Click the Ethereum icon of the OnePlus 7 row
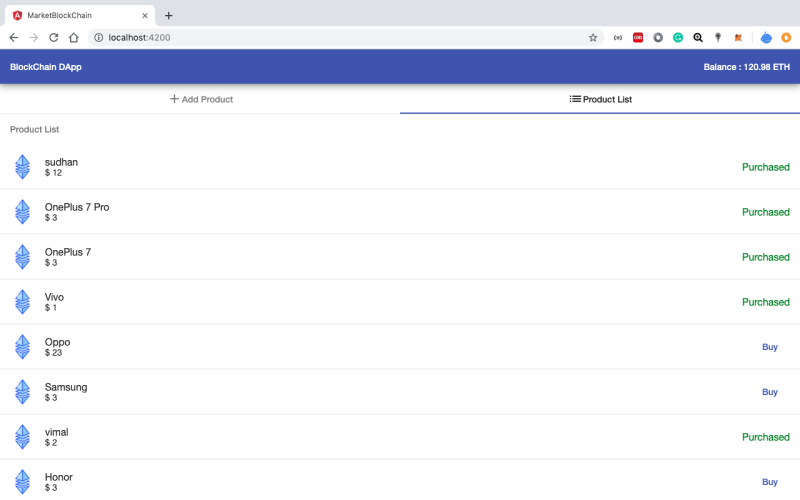Image resolution: width=800 pixels, height=500 pixels. coord(22,257)
